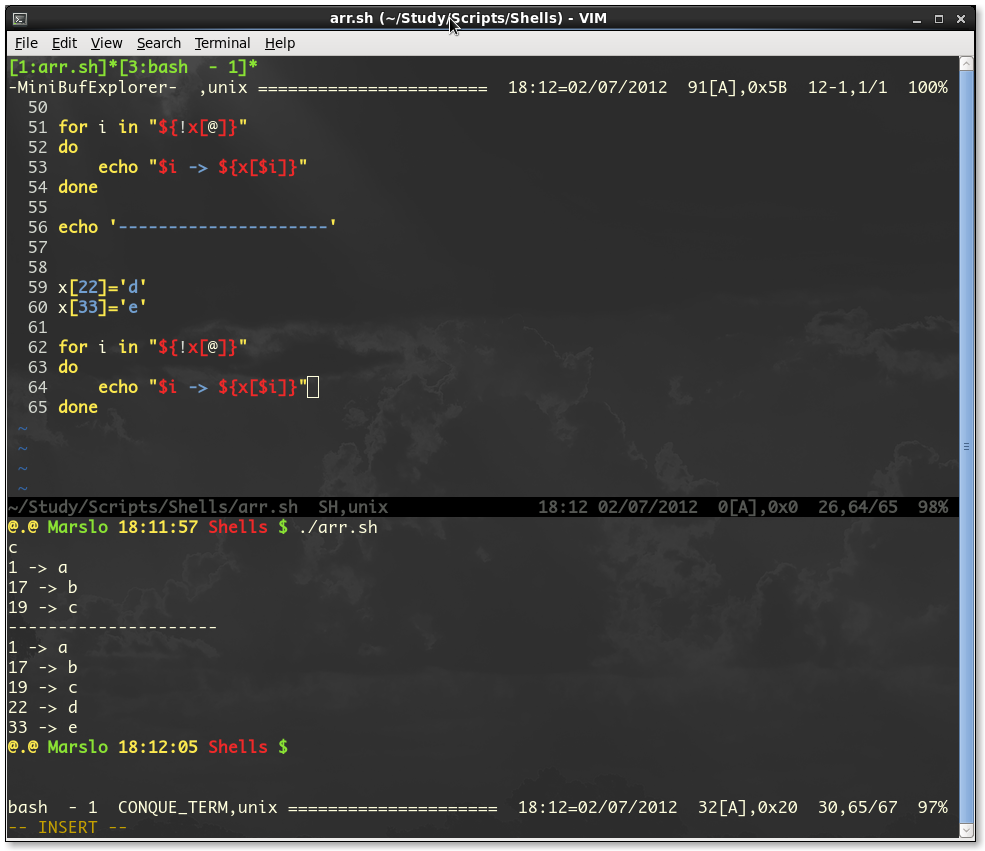Click the -MiniBufExplorer- status label

pos(93,87)
